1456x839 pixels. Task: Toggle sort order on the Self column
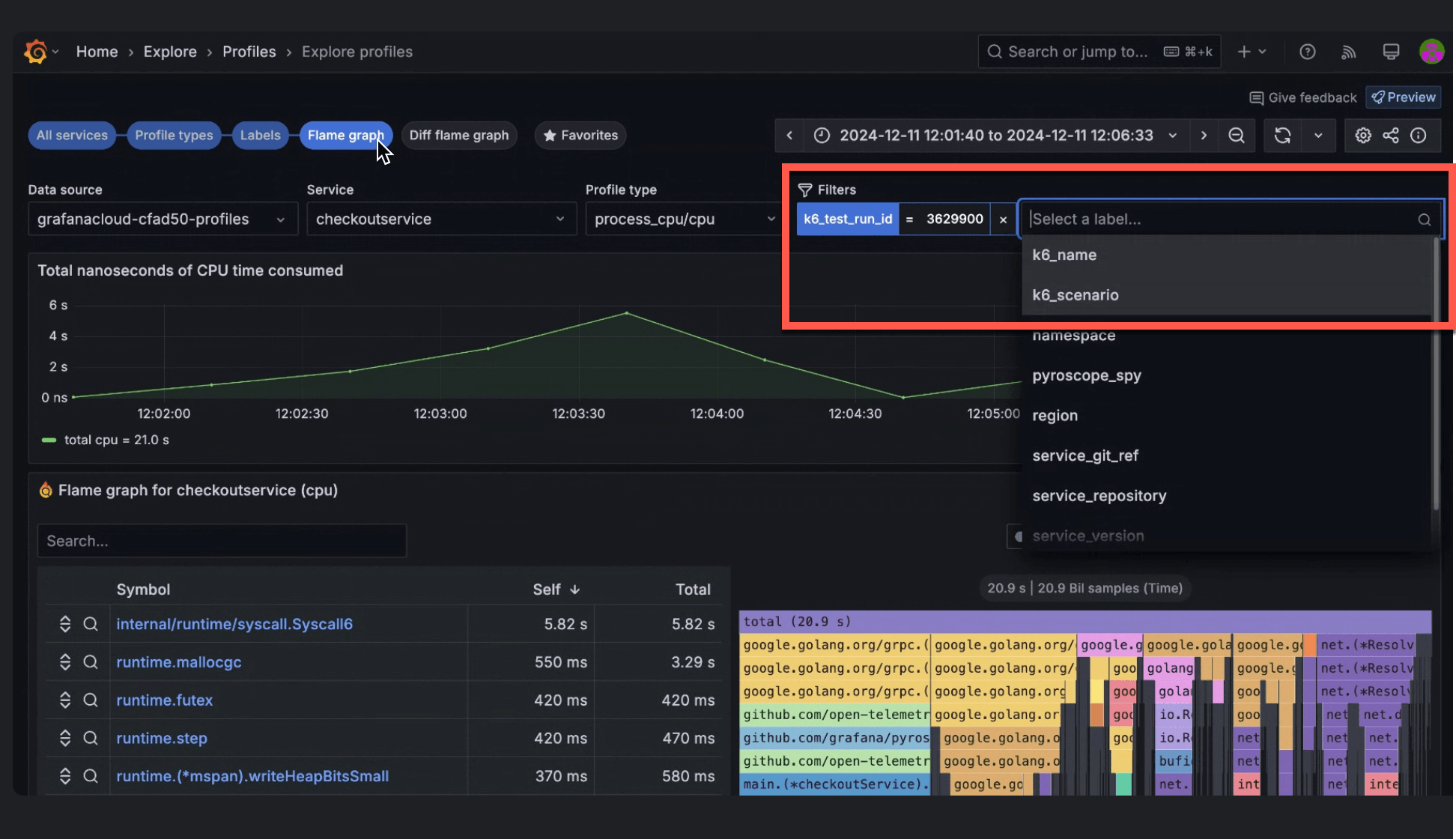[556, 589]
